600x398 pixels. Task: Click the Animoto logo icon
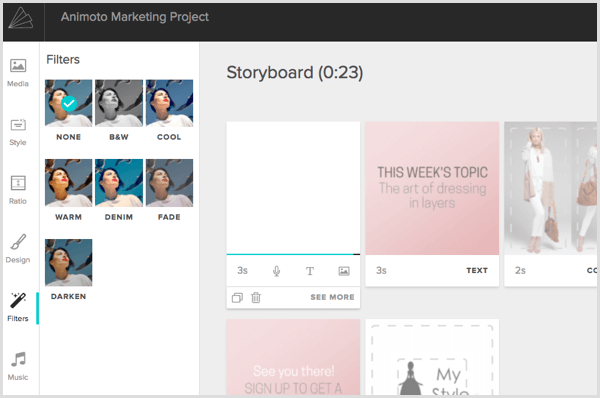[21, 18]
